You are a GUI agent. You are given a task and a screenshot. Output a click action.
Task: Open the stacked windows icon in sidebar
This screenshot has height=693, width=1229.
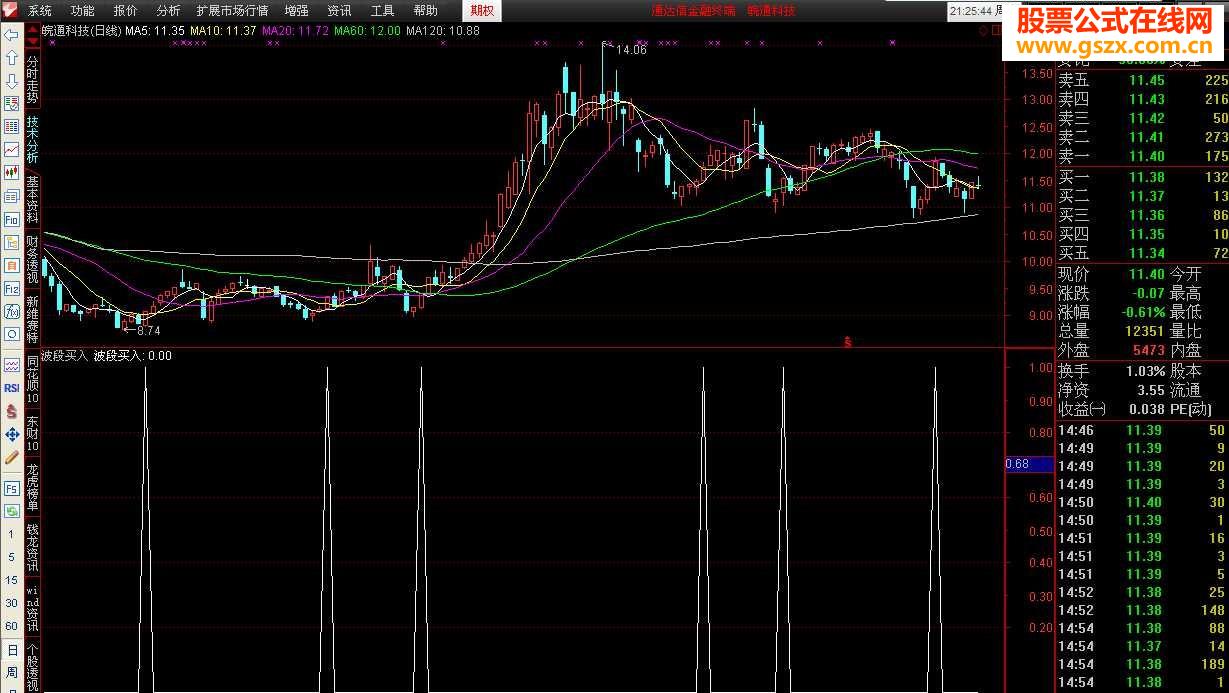coord(12,196)
